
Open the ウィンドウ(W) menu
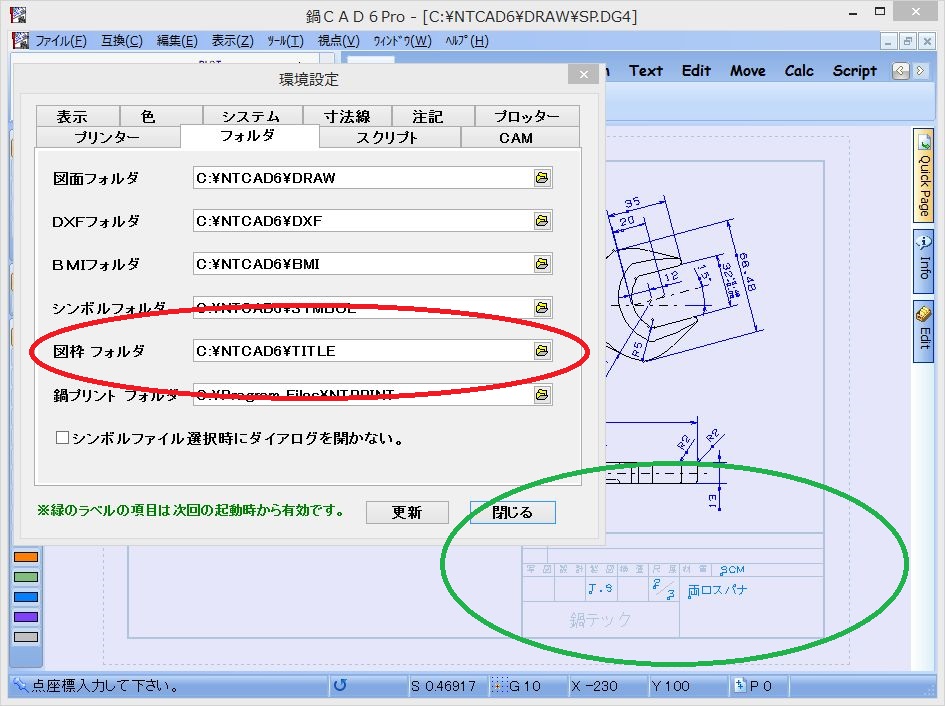click(402, 41)
